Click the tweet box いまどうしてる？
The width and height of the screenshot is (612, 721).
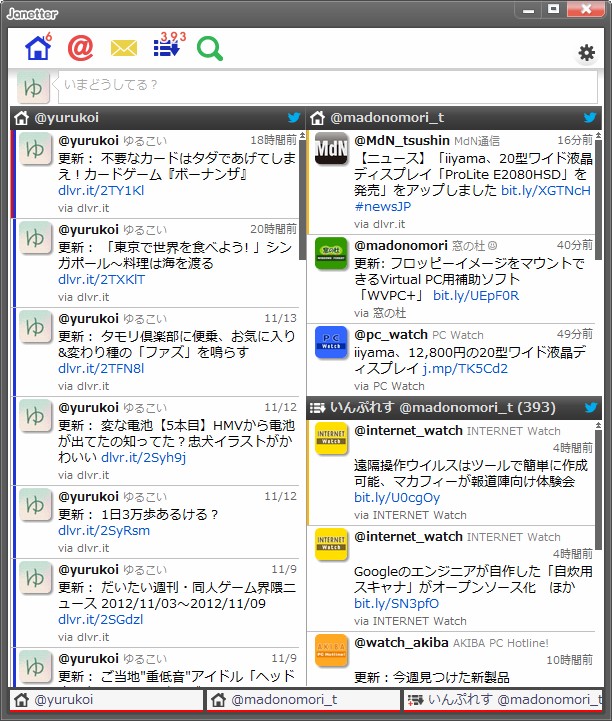coord(328,86)
